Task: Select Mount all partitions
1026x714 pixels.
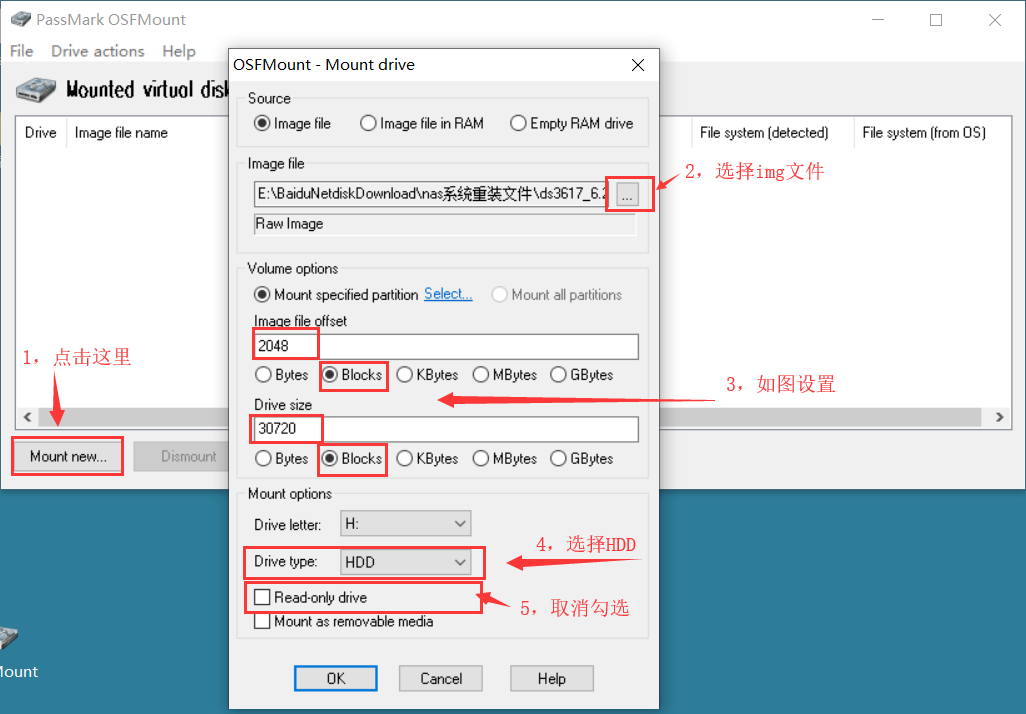Action: click(x=498, y=294)
